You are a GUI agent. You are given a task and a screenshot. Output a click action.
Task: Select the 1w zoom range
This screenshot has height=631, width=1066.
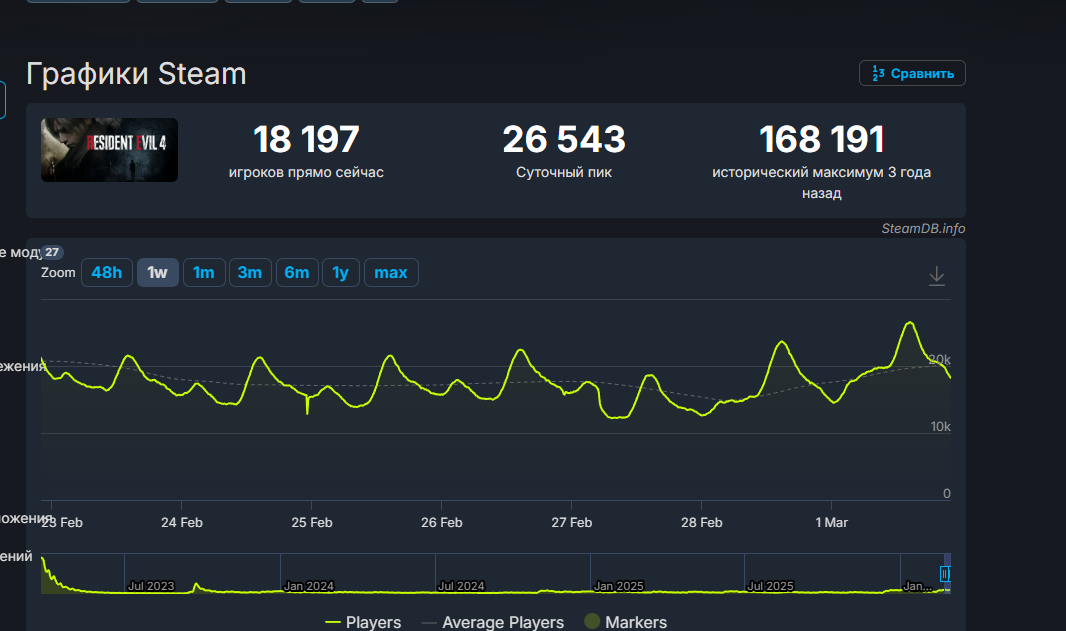coord(158,273)
